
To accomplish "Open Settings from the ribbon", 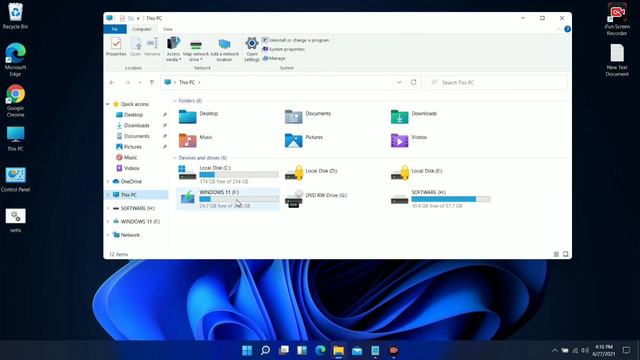I will [251, 49].
